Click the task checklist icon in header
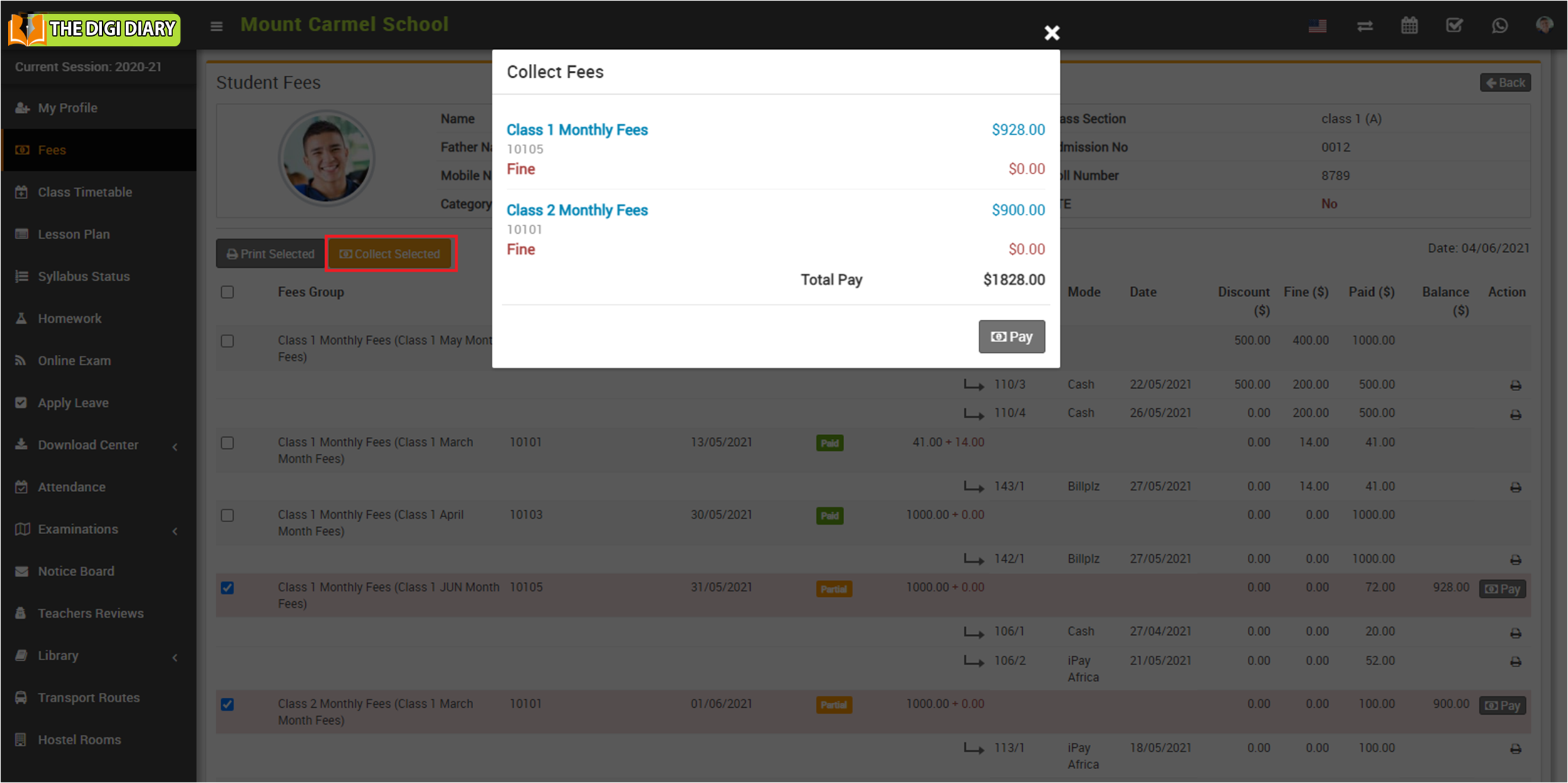 point(1454,26)
